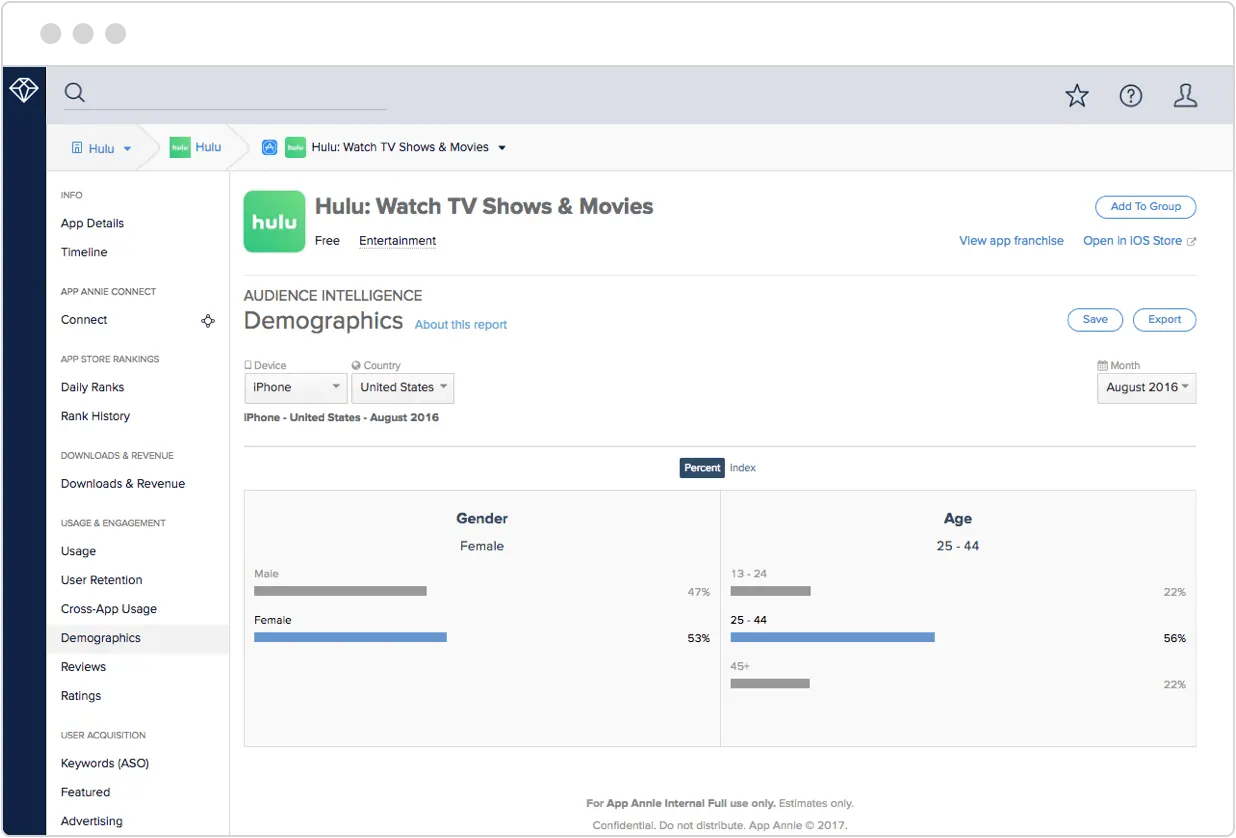Click the Entertainment category link
The height and width of the screenshot is (838, 1236).
[398, 241]
